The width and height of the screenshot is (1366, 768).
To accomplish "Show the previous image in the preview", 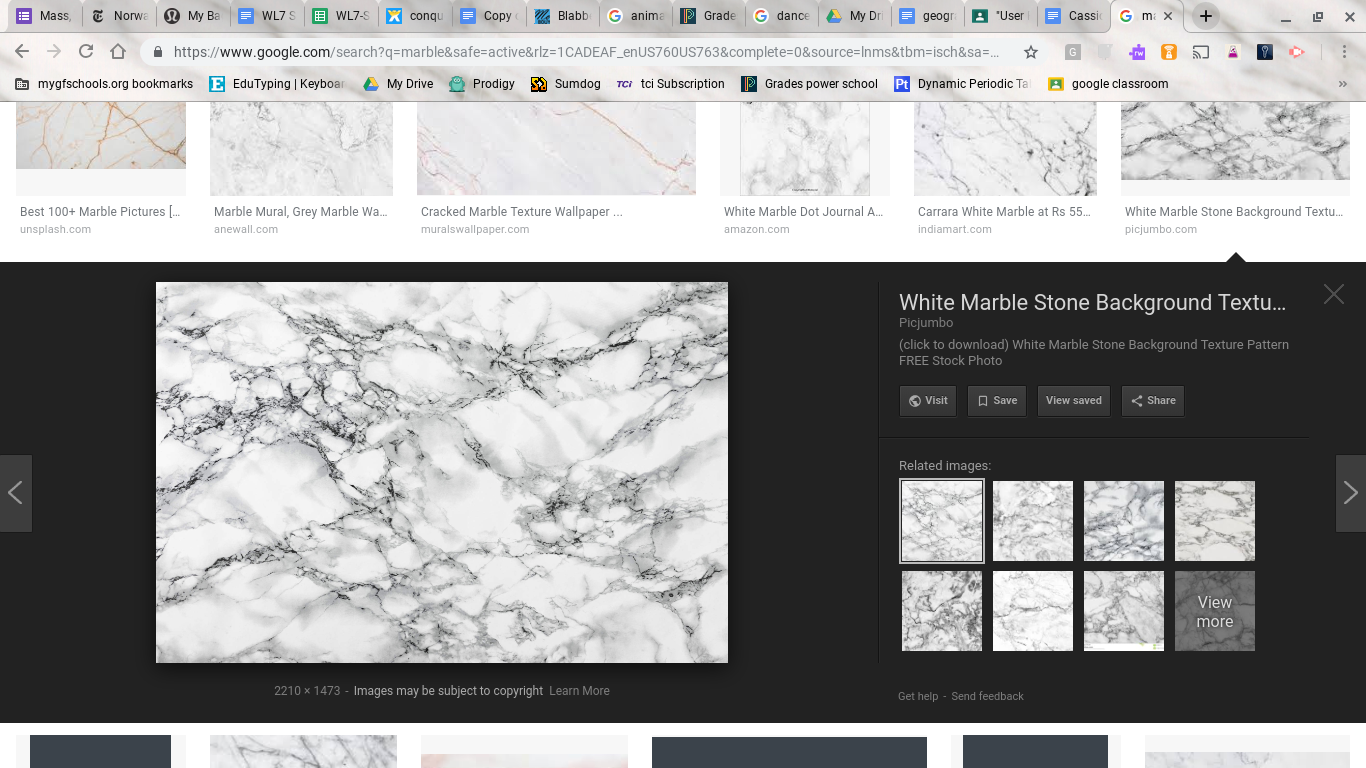I will coord(15,493).
